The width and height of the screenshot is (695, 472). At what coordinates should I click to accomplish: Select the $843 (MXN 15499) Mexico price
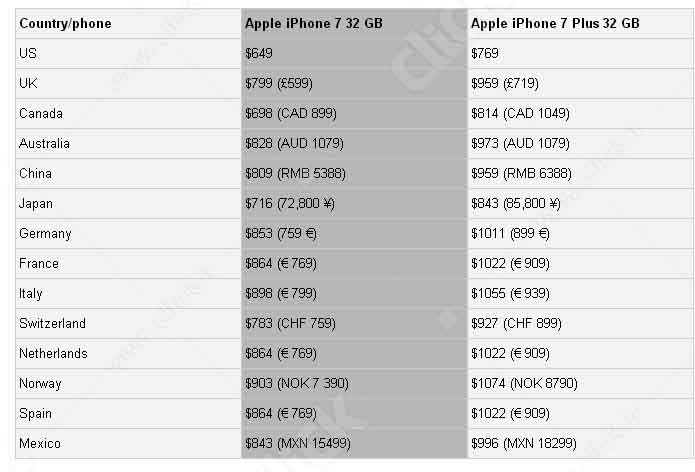coord(298,443)
